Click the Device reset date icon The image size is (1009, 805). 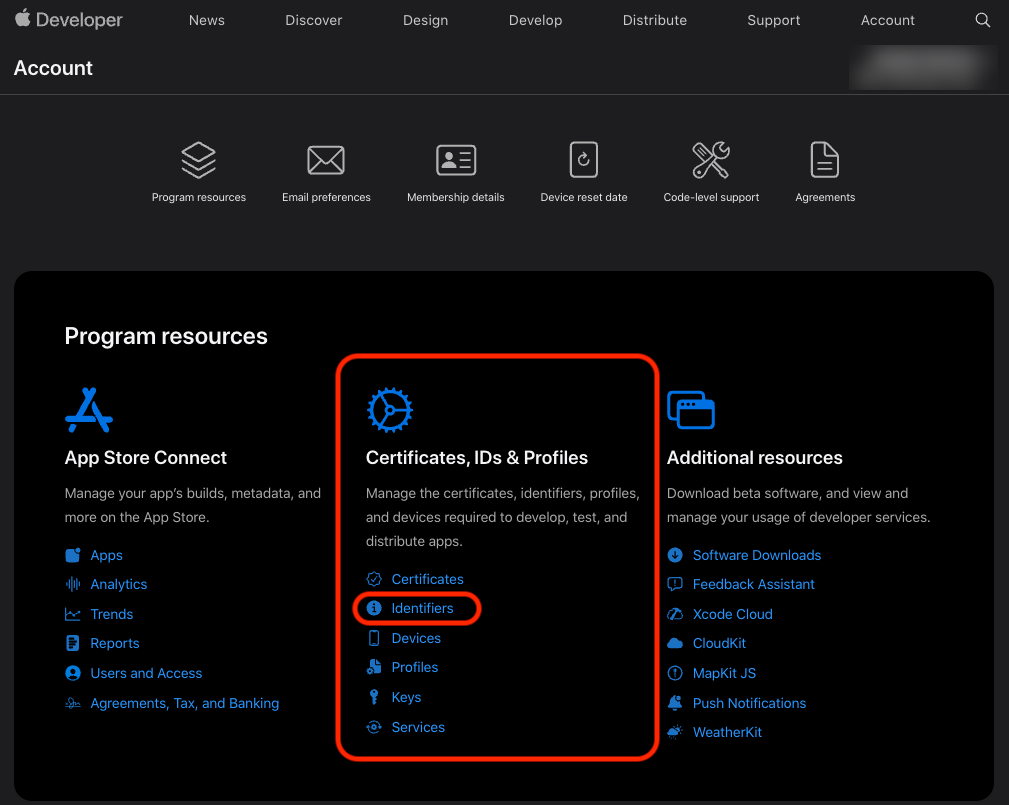coord(584,160)
